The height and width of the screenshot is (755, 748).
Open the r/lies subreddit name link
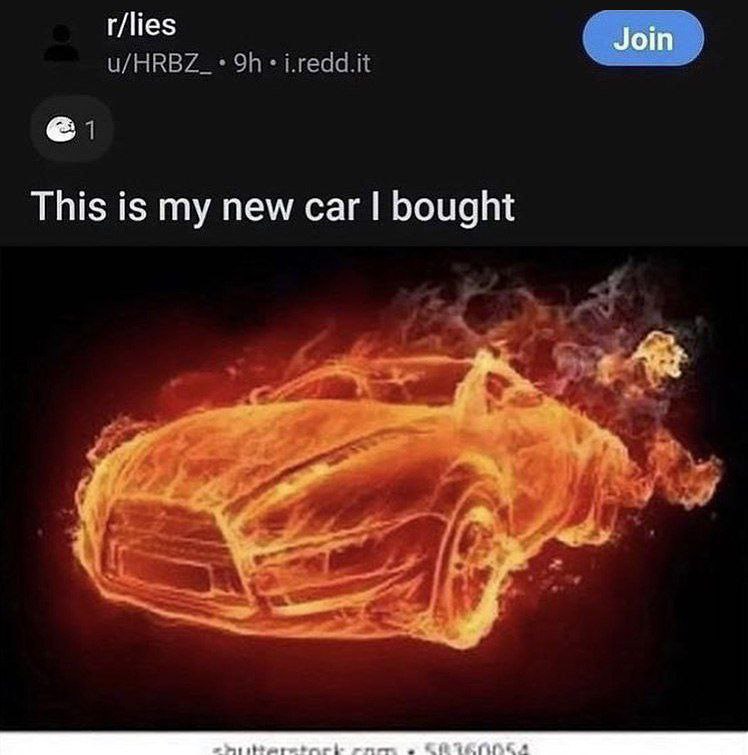141,25
